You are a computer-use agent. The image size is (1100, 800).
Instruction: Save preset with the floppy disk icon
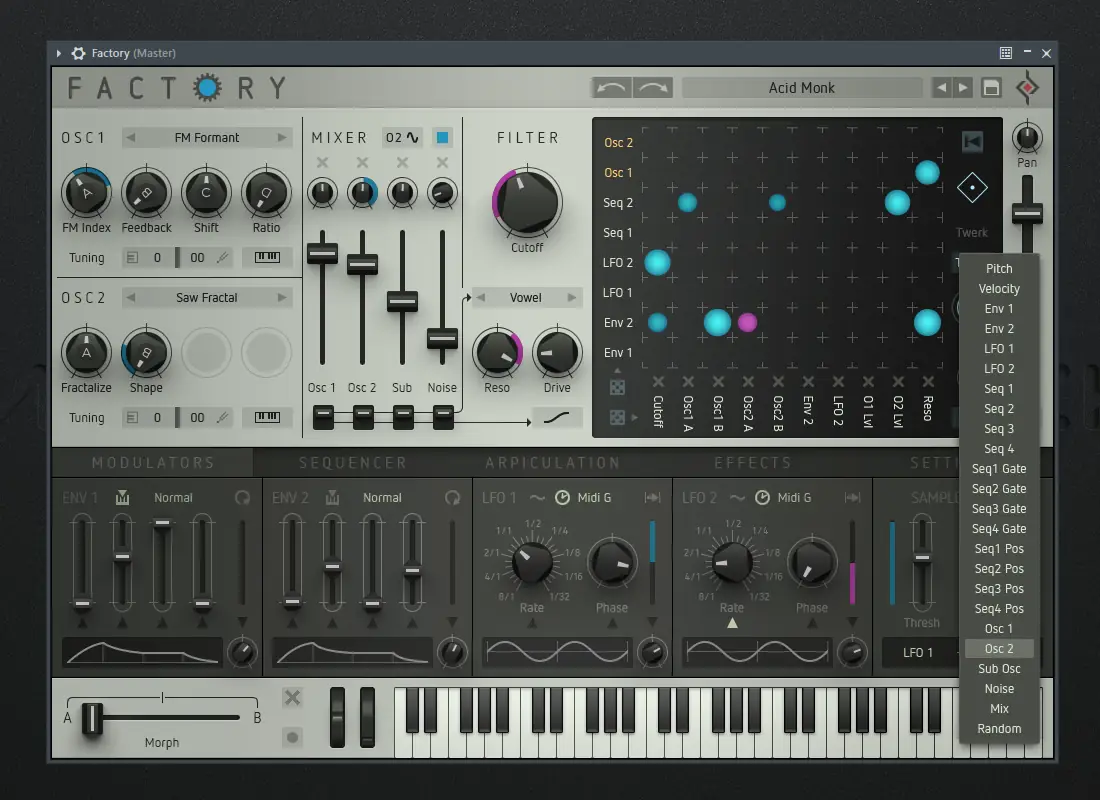(991, 88)
